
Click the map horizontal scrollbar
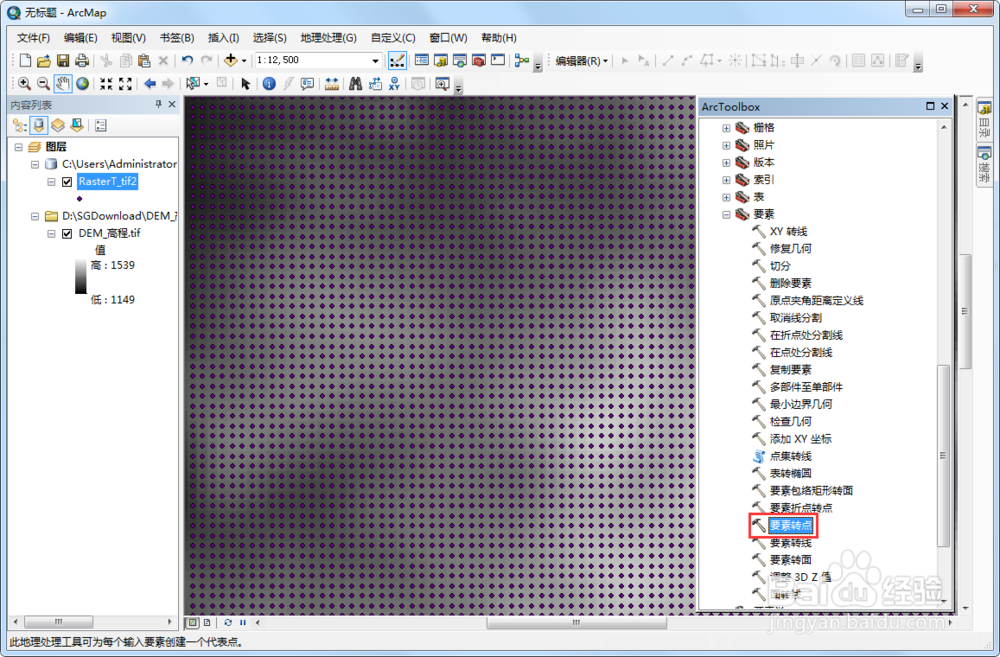pos(576,622)
